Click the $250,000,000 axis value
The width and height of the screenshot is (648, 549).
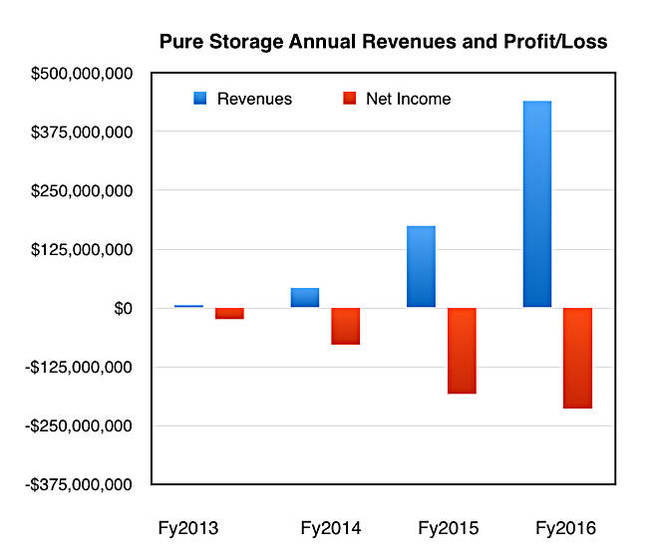point(82,191)
